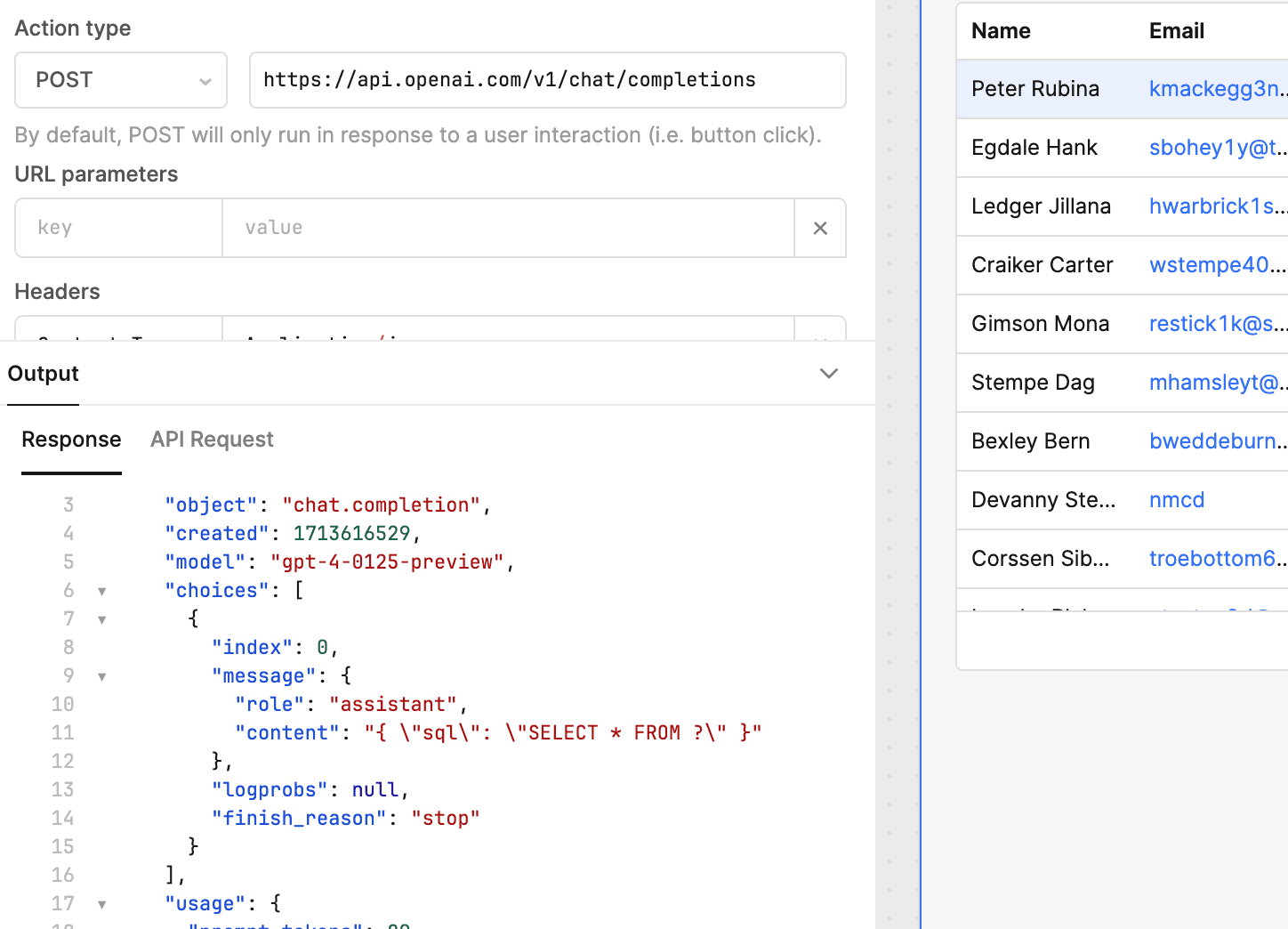
Task: Open the POST action type dropdown
Action: (x=121, y=80)
